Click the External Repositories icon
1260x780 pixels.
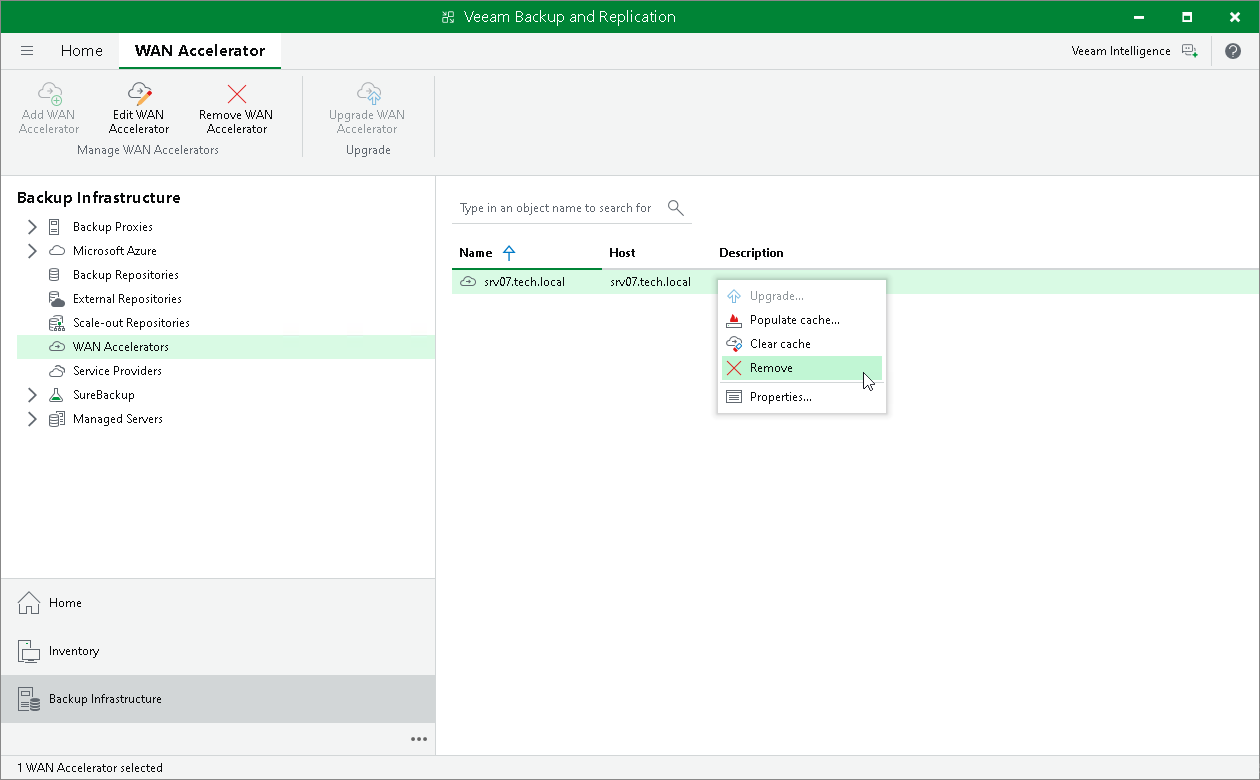coord(56,299)
